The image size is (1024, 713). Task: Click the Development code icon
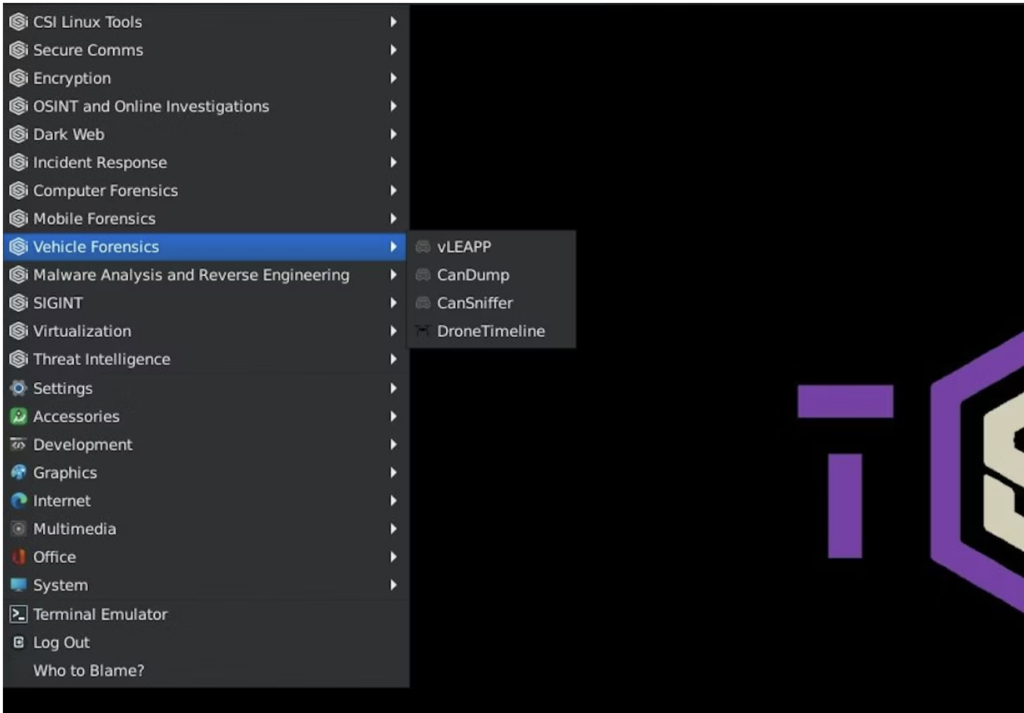pos(18,445)
